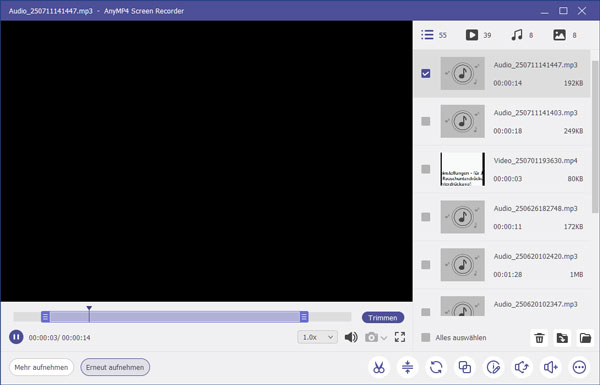This screenshot has height=385, width=600.
Task: Open the scissors cut tool
Action: [x=379, y=367]
